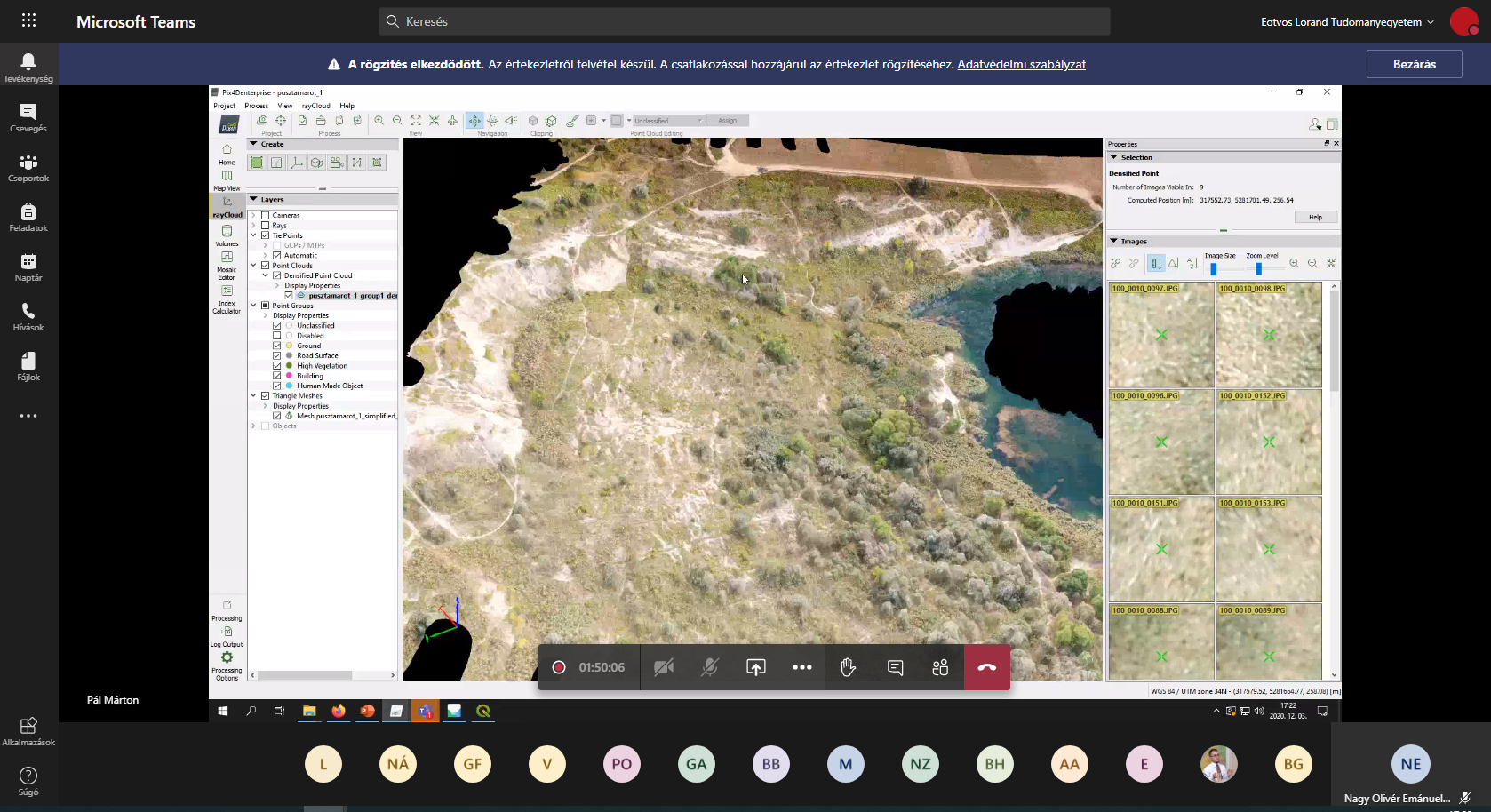Open share content tray in meeting
Image resolution: width=1491 pixels, height=812 pixels.
755,667
